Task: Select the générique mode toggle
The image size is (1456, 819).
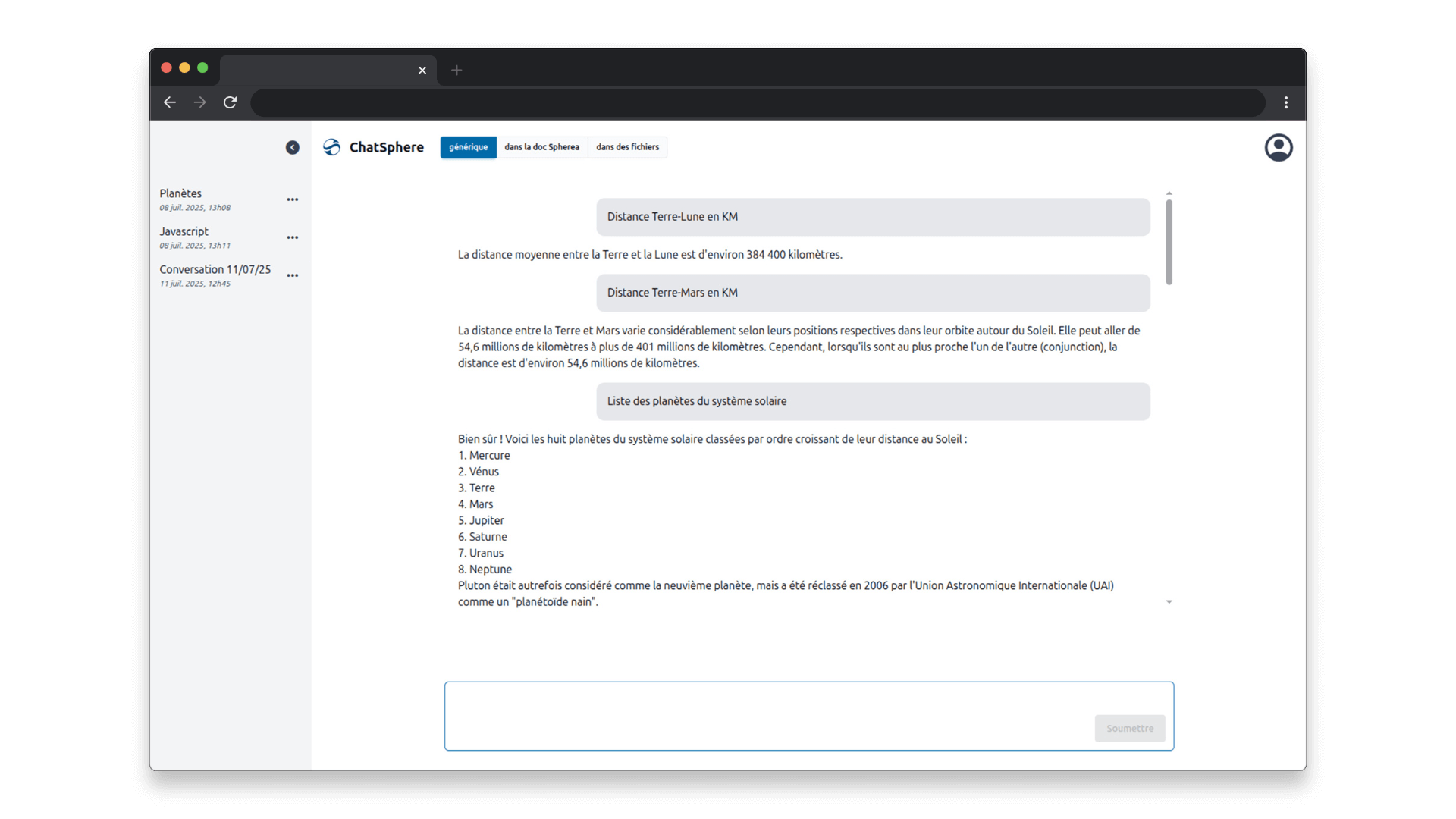Action: [x=468, y=147]
